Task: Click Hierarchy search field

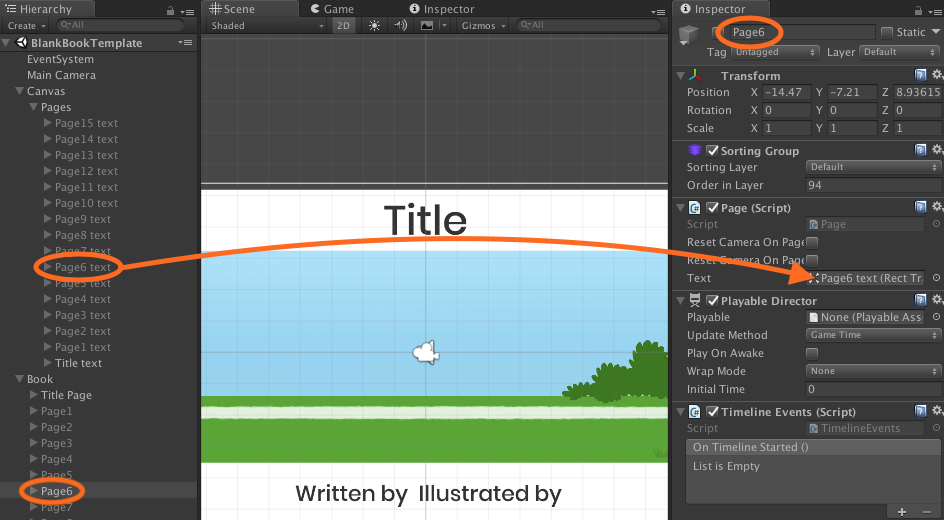Action: [x=120, y=25]
